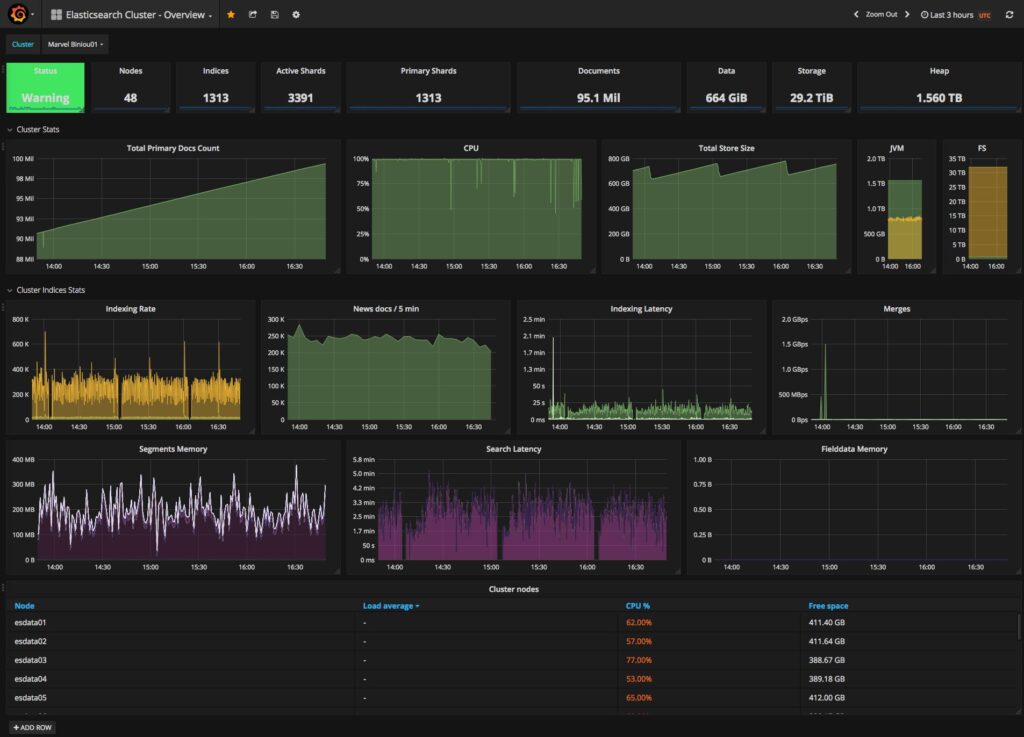Viewport: 1024px width, 737px height.
Task: Click the Zoom Out button
Action: point(880,15)
